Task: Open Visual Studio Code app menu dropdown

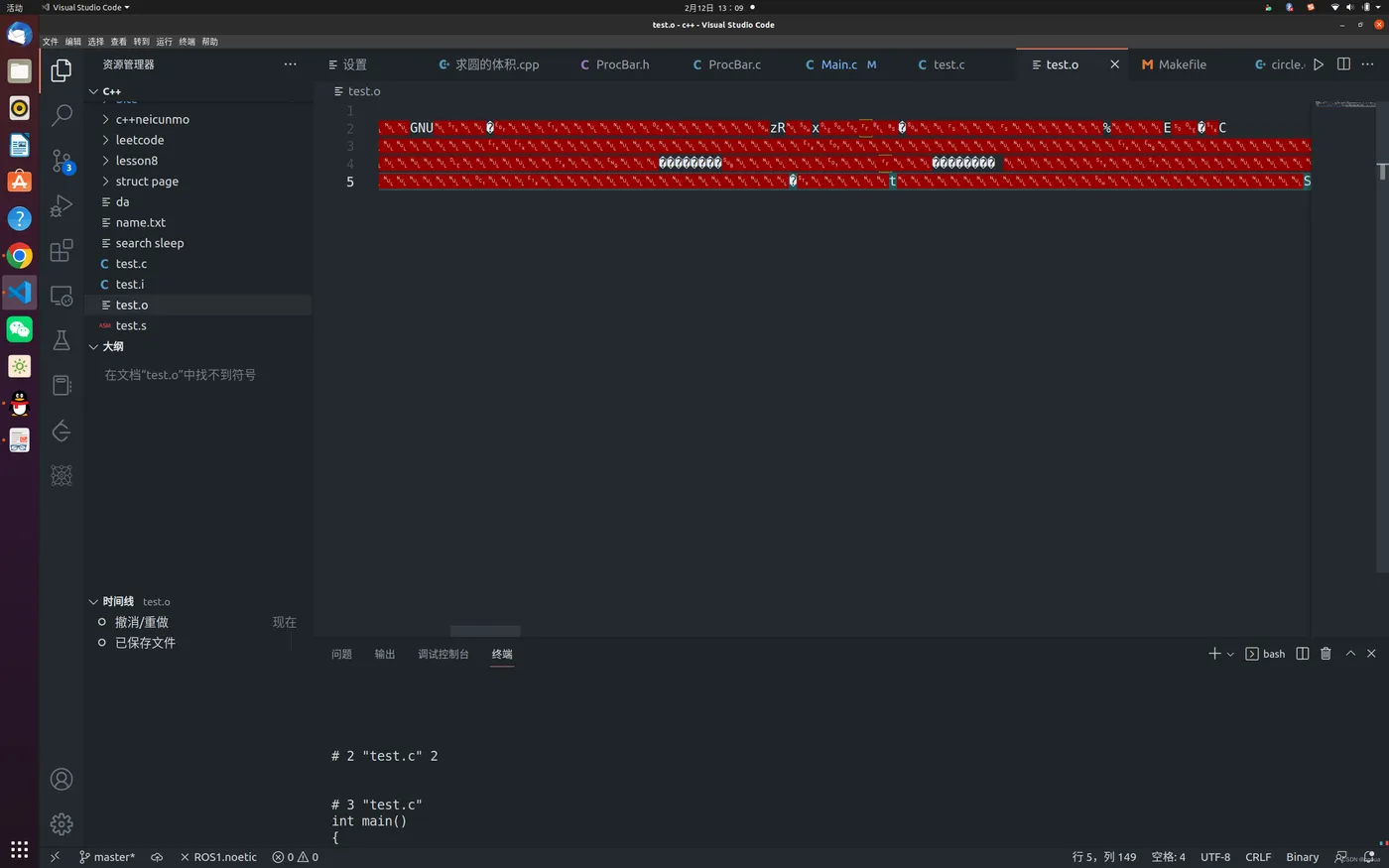Action: click(x=85, y=7)
